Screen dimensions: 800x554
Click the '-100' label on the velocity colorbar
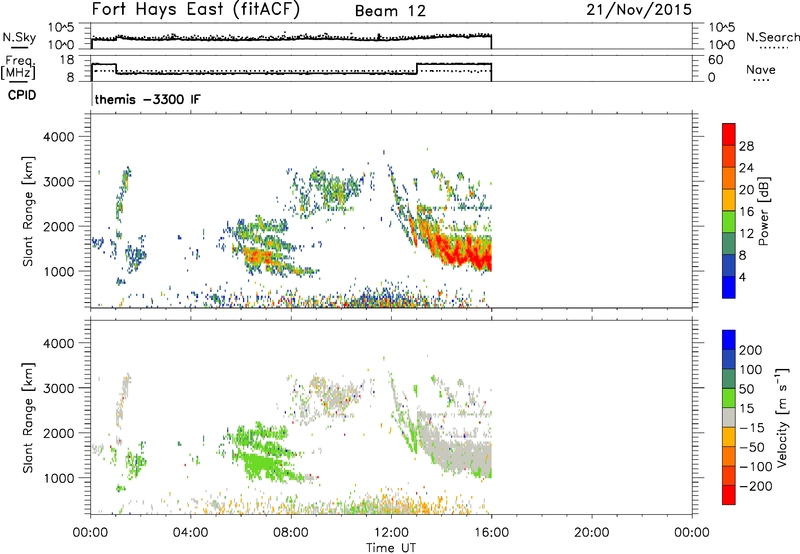pyautogui.click(x=755, y=467)
